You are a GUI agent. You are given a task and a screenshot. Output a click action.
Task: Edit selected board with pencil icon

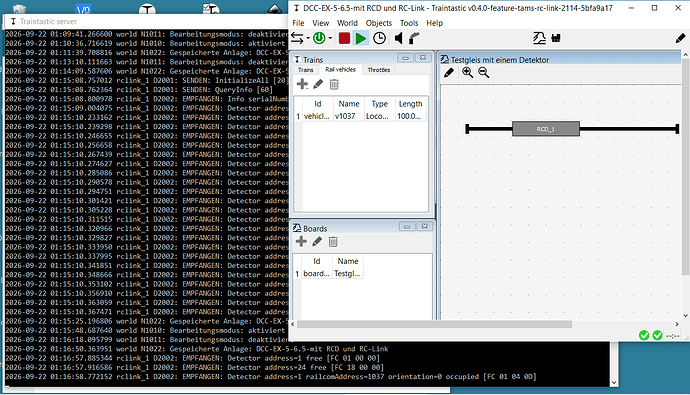[x=317, y=241]
